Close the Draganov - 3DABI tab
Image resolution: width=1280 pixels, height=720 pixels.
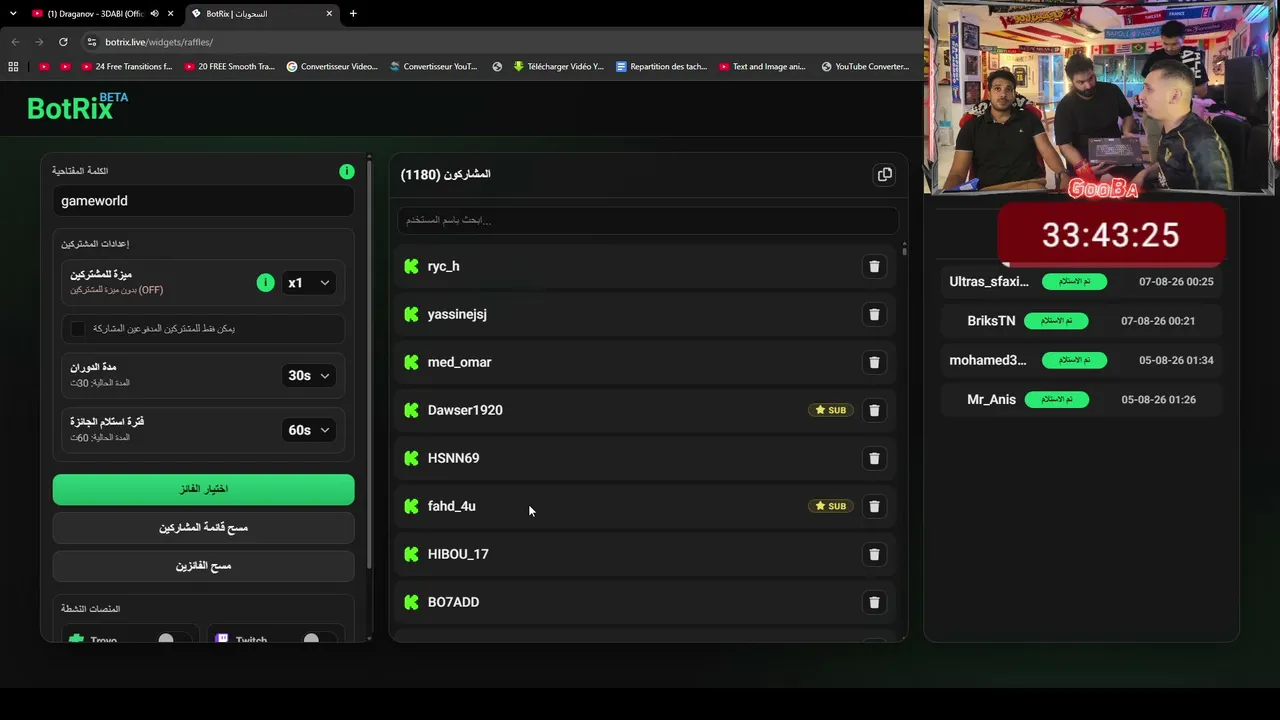[171, 14]
